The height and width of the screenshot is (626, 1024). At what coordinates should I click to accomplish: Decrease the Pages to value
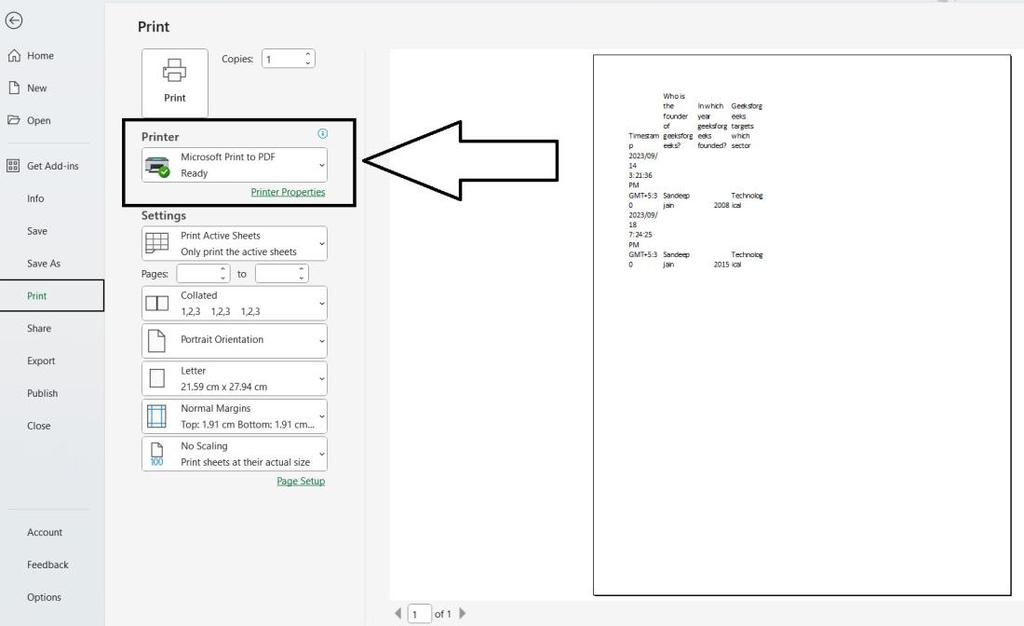pyautogui.click(x=302, y=279)
